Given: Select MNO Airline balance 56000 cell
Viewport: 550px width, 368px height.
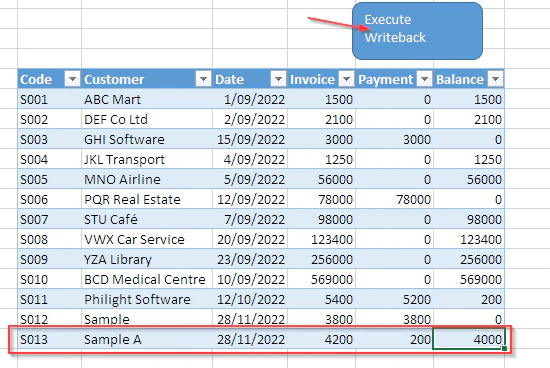Looking at the screenshot, I should click(x=469, y=179).
